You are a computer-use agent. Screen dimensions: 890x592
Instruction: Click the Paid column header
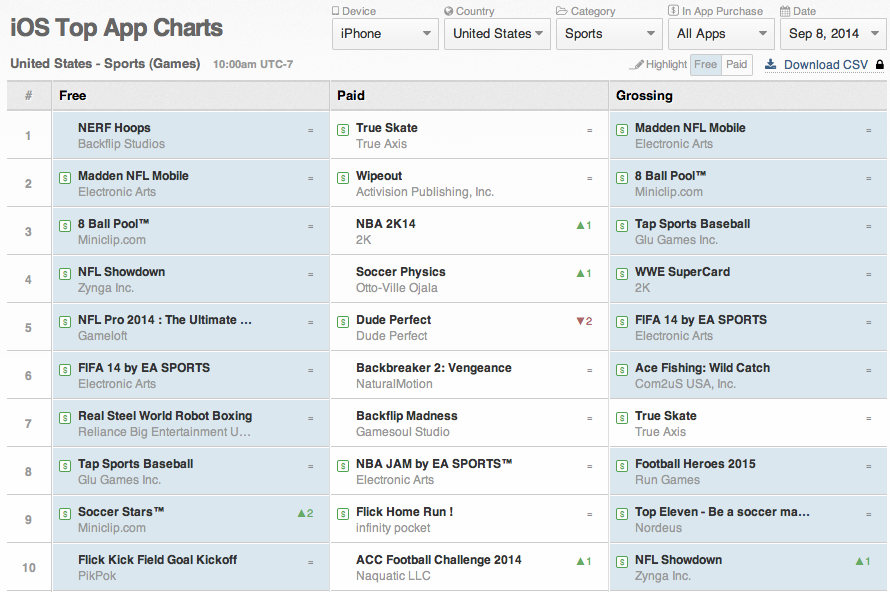coord(351,96)
